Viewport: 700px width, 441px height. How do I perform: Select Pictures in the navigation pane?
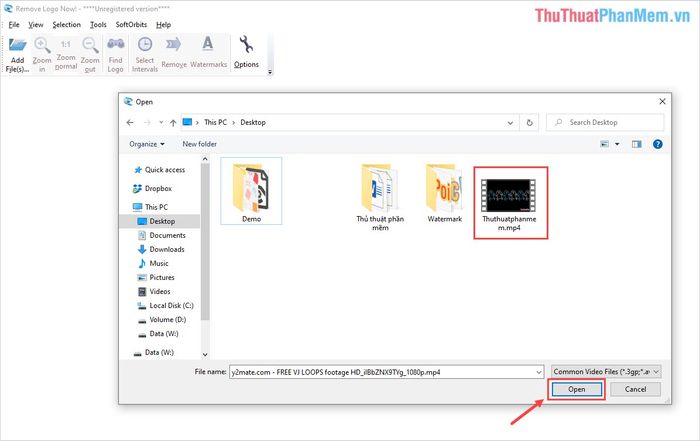(x=156, y=277)
